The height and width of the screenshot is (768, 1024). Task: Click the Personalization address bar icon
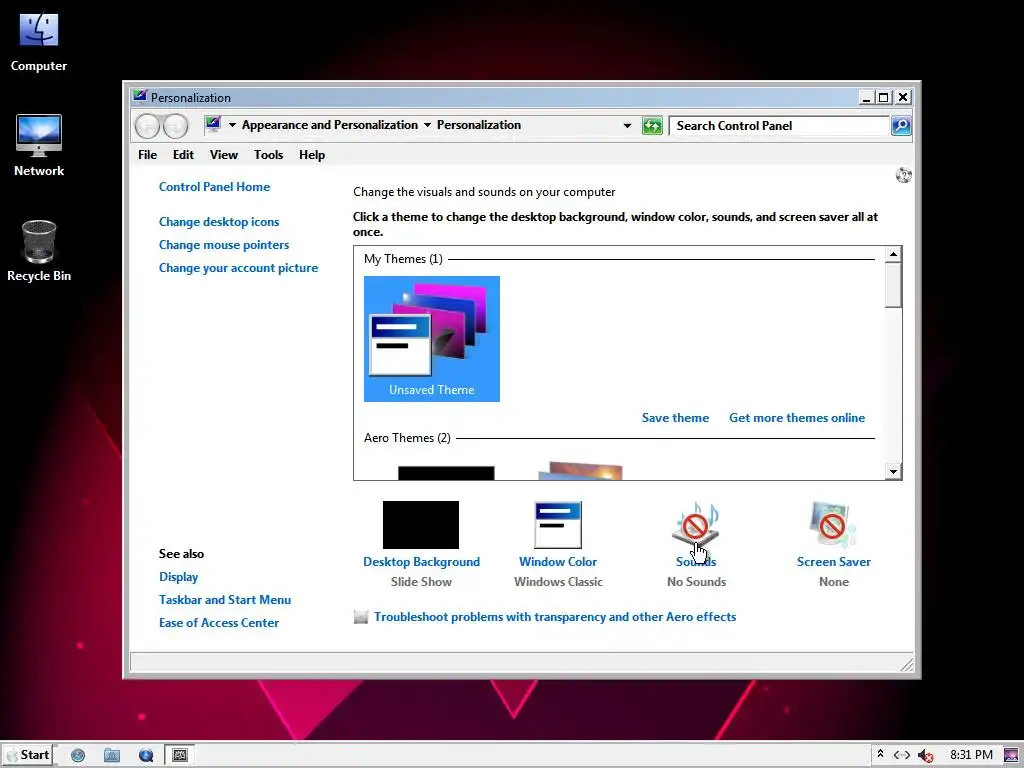(213, 124)
